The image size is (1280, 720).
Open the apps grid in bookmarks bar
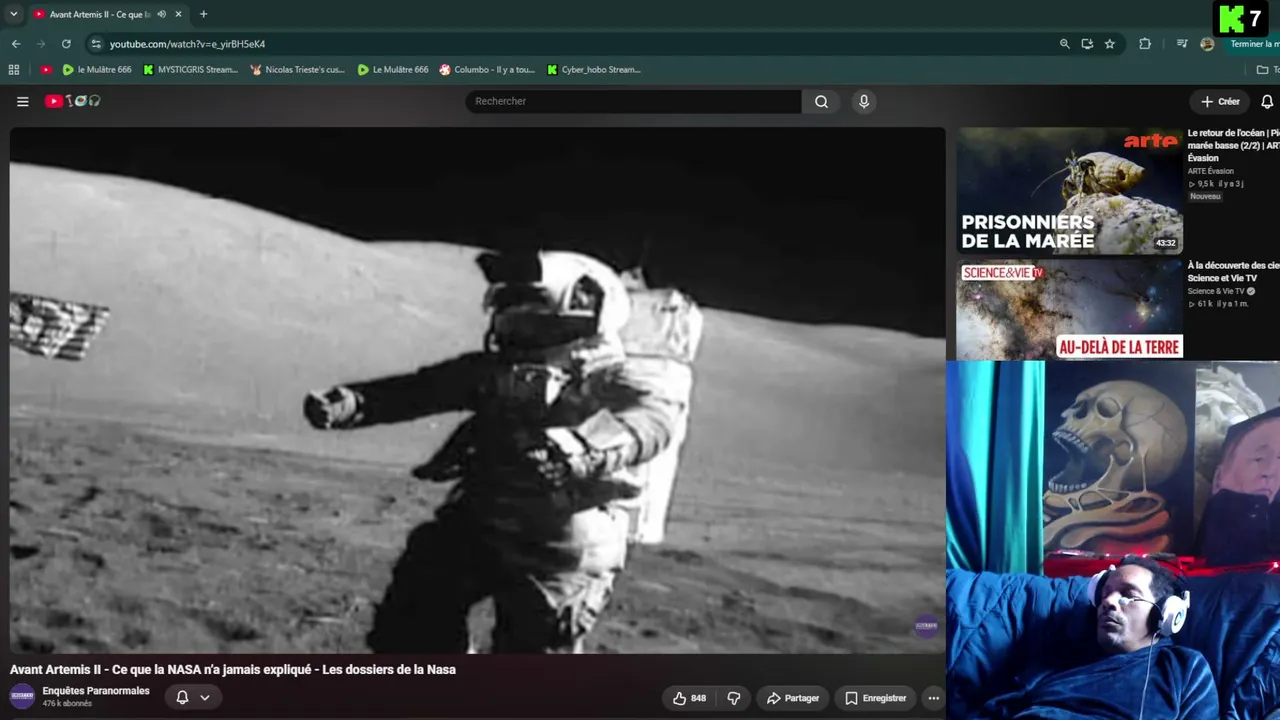[14, 70]
